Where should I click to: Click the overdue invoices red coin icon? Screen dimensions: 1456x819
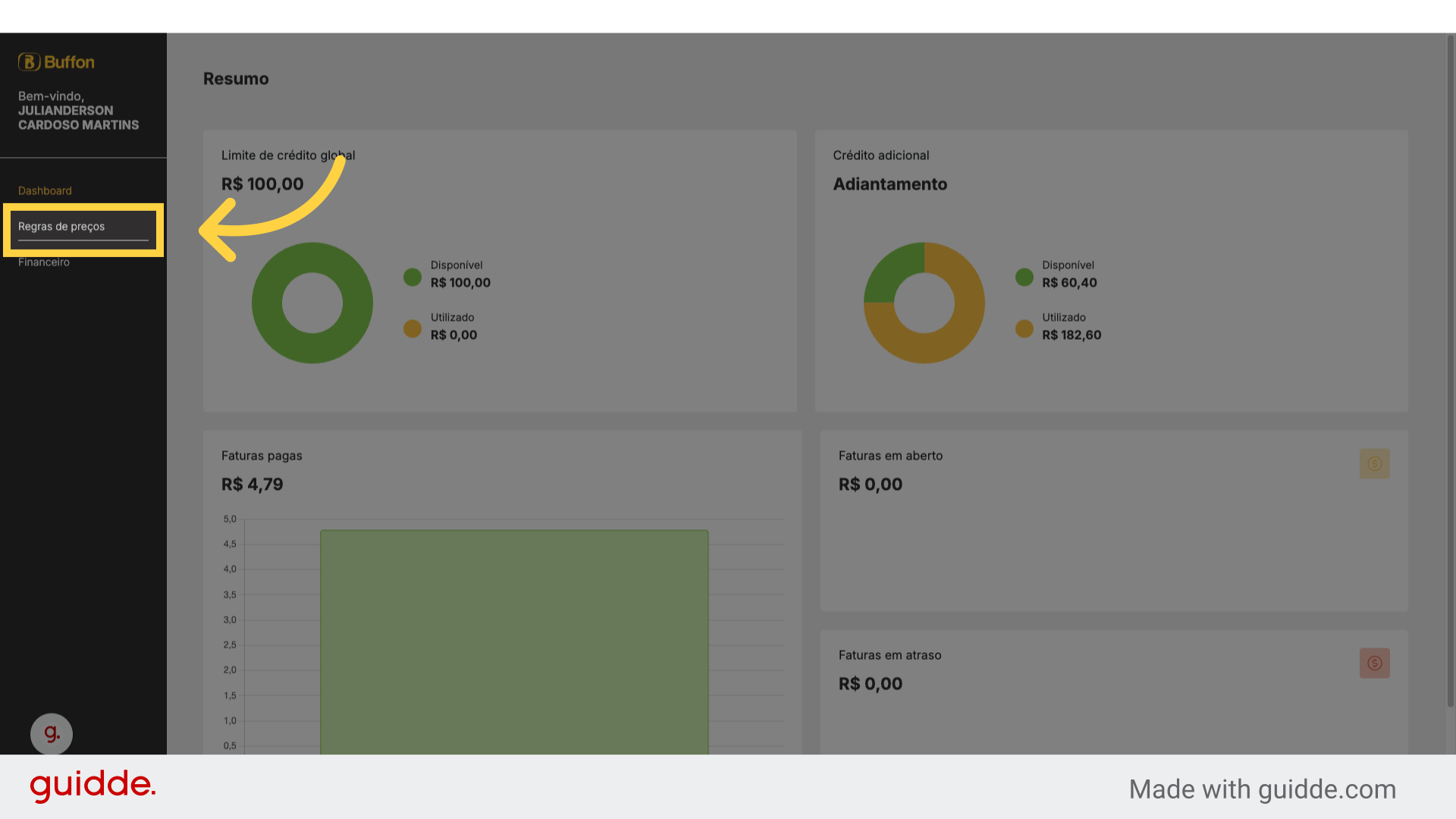pos(1374,663)
